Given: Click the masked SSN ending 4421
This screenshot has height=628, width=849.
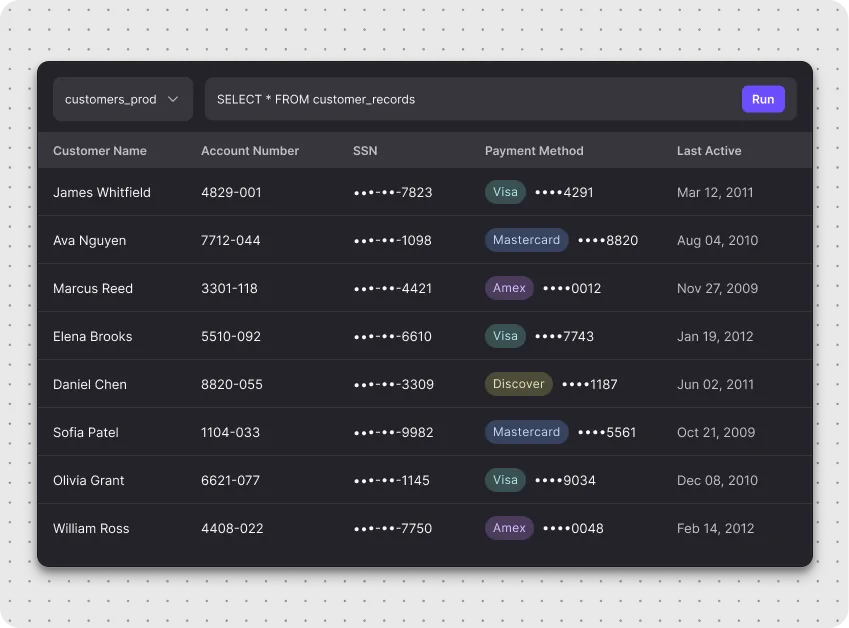Looking at the screenshot, I should point(393,288).
